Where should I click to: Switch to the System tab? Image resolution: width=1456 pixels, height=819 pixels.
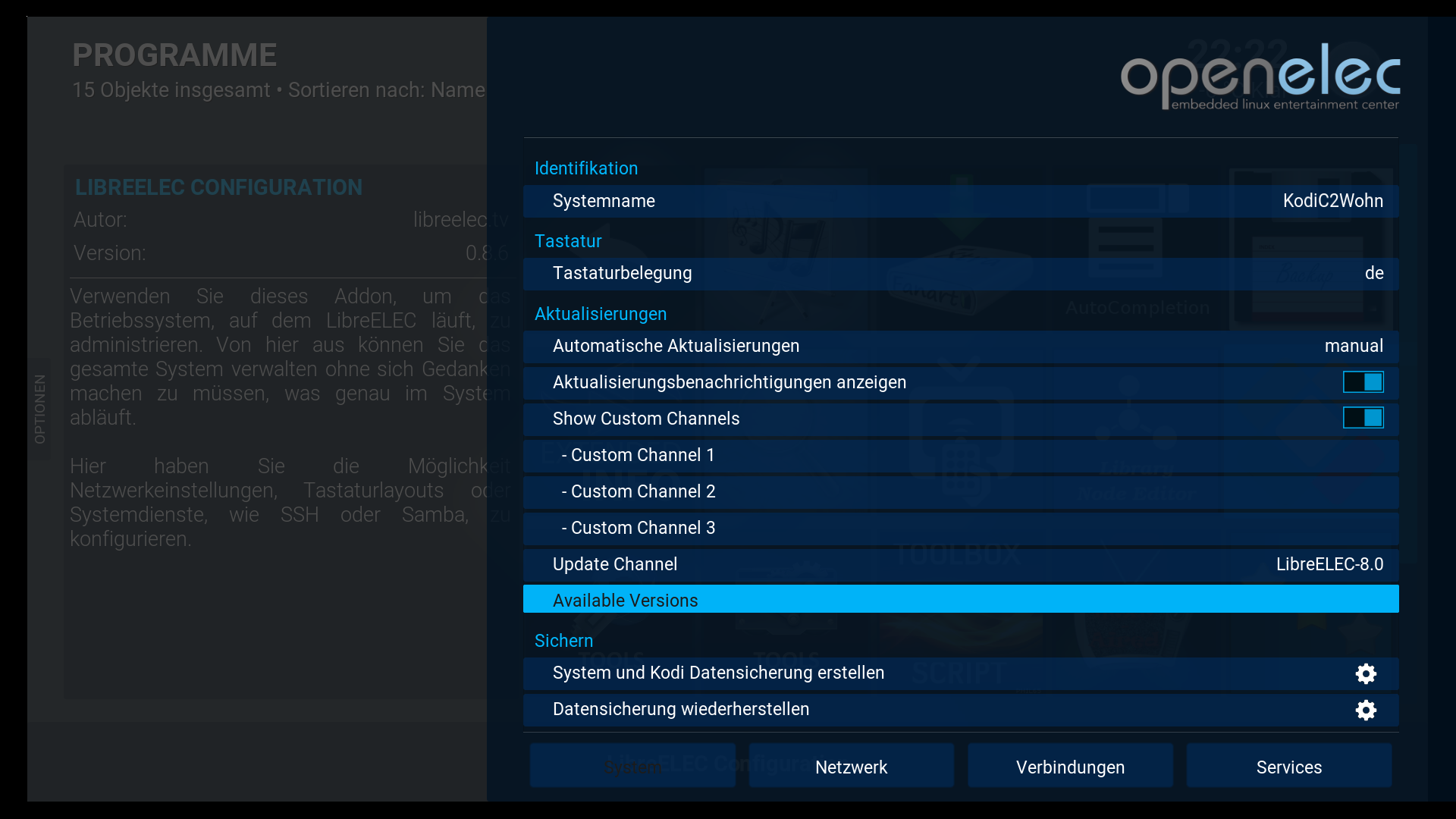632,766
